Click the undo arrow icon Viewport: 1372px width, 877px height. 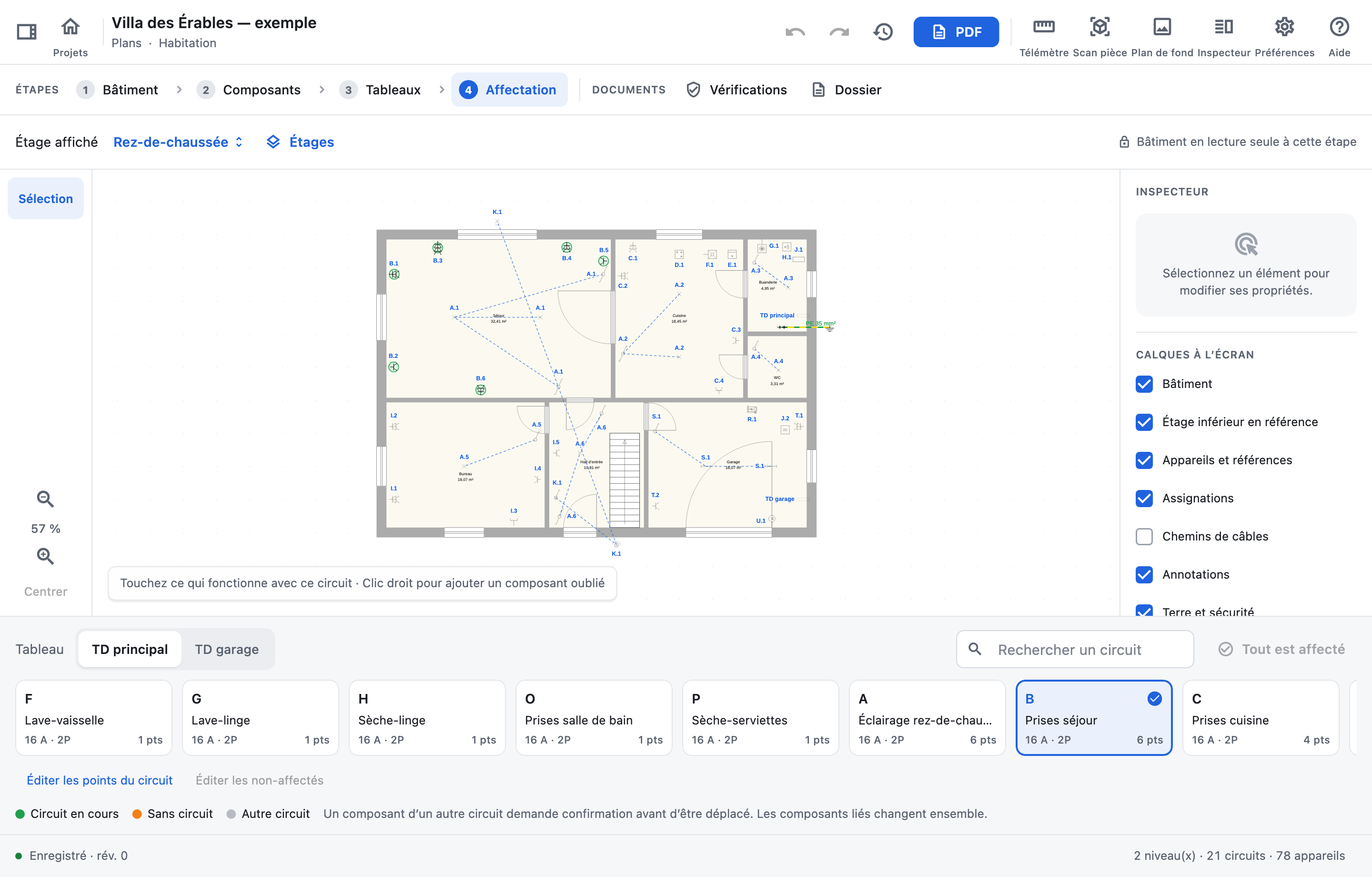point(795,32)
